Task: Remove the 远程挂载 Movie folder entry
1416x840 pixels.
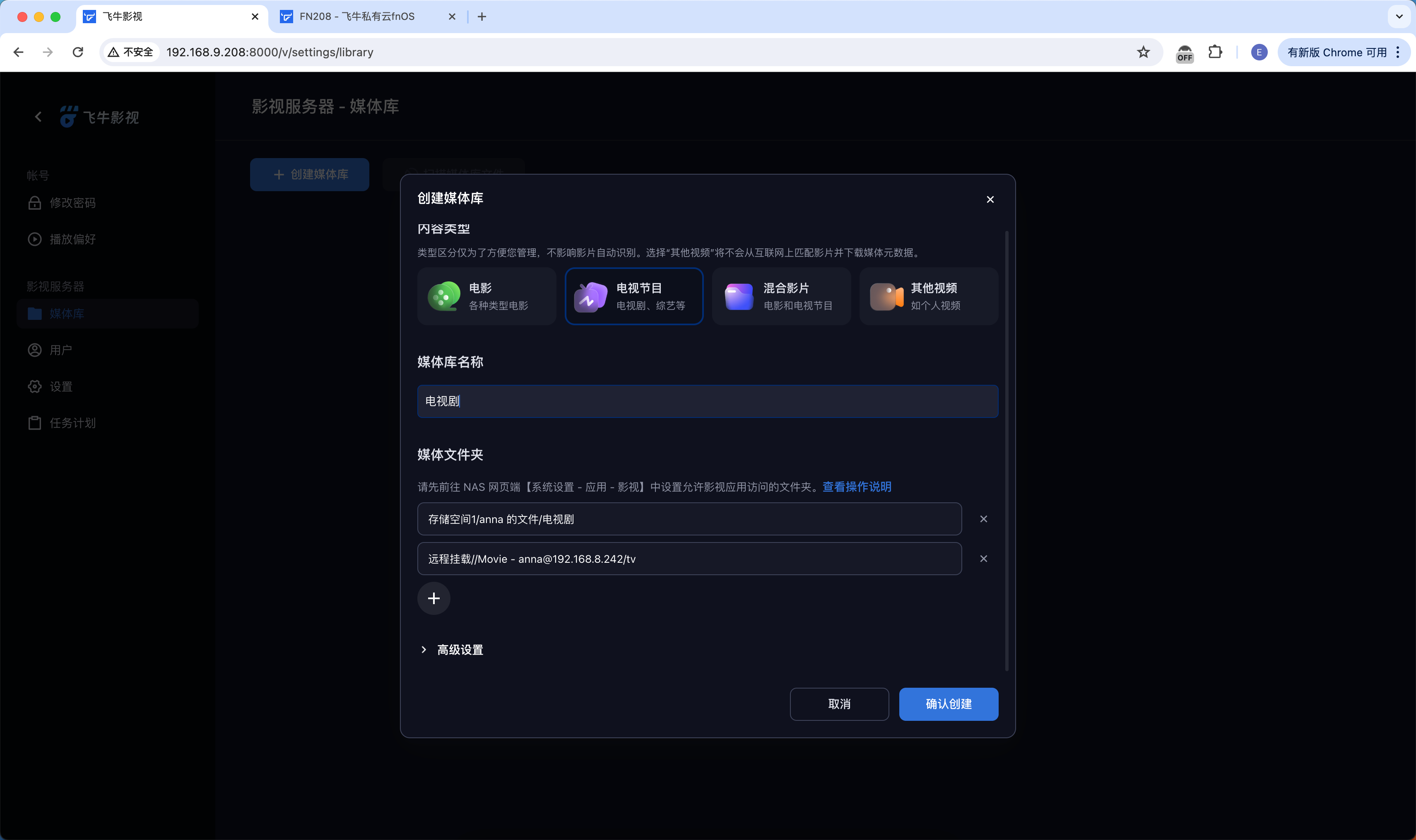Action: coord(983,559)
